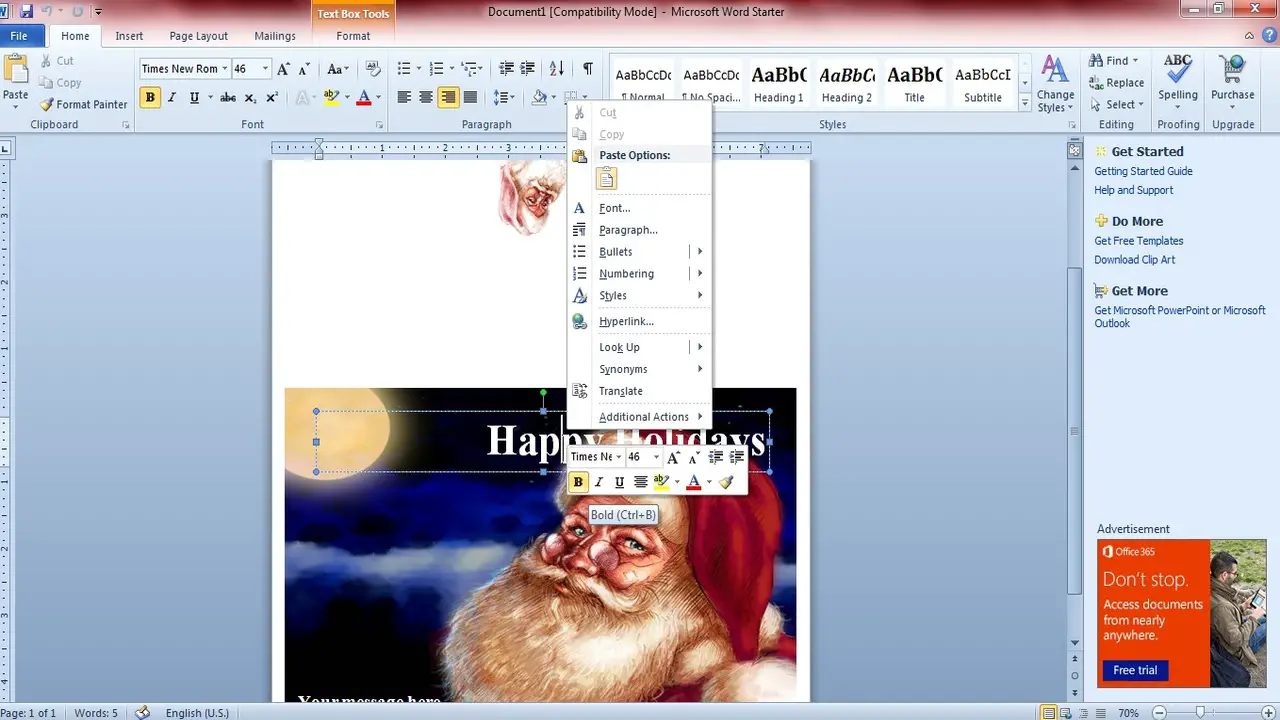Viewport: 1280px width, 720px height.
Task: Expand the Find dropdown arrow
Action: tap(1135, 61)
